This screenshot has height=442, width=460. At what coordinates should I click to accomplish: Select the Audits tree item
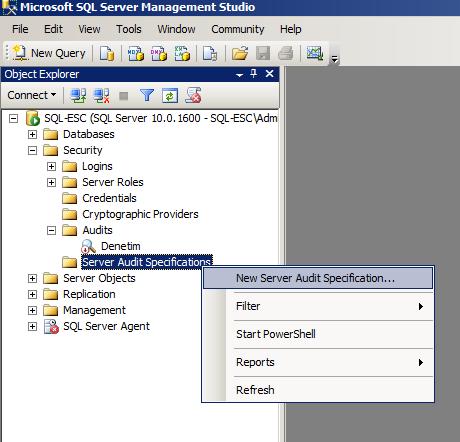pyautogui.click(x=97, y=230)
